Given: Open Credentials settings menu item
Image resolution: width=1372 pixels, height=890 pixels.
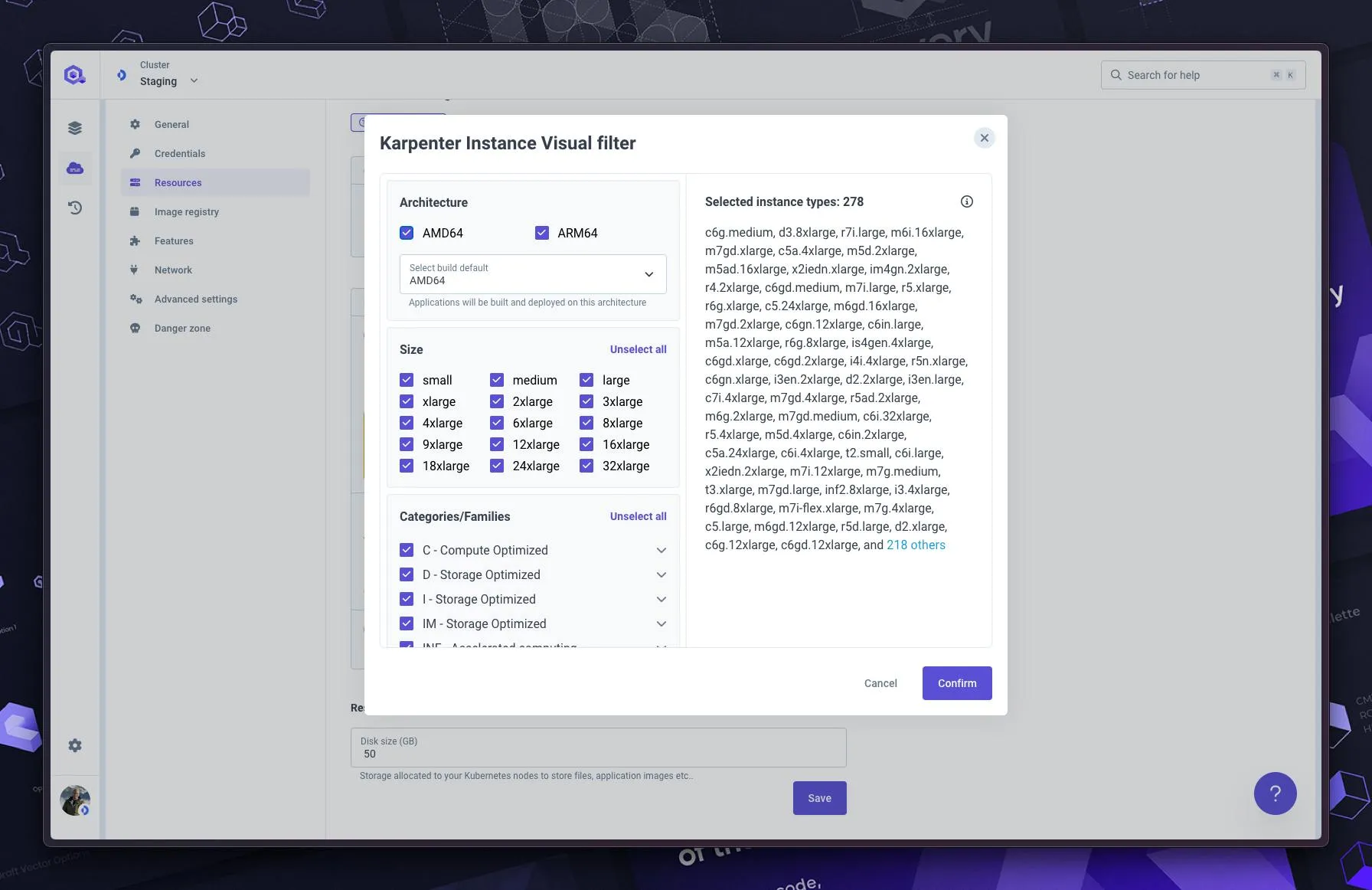Looking at the screenshot, I should click(215, 153).
